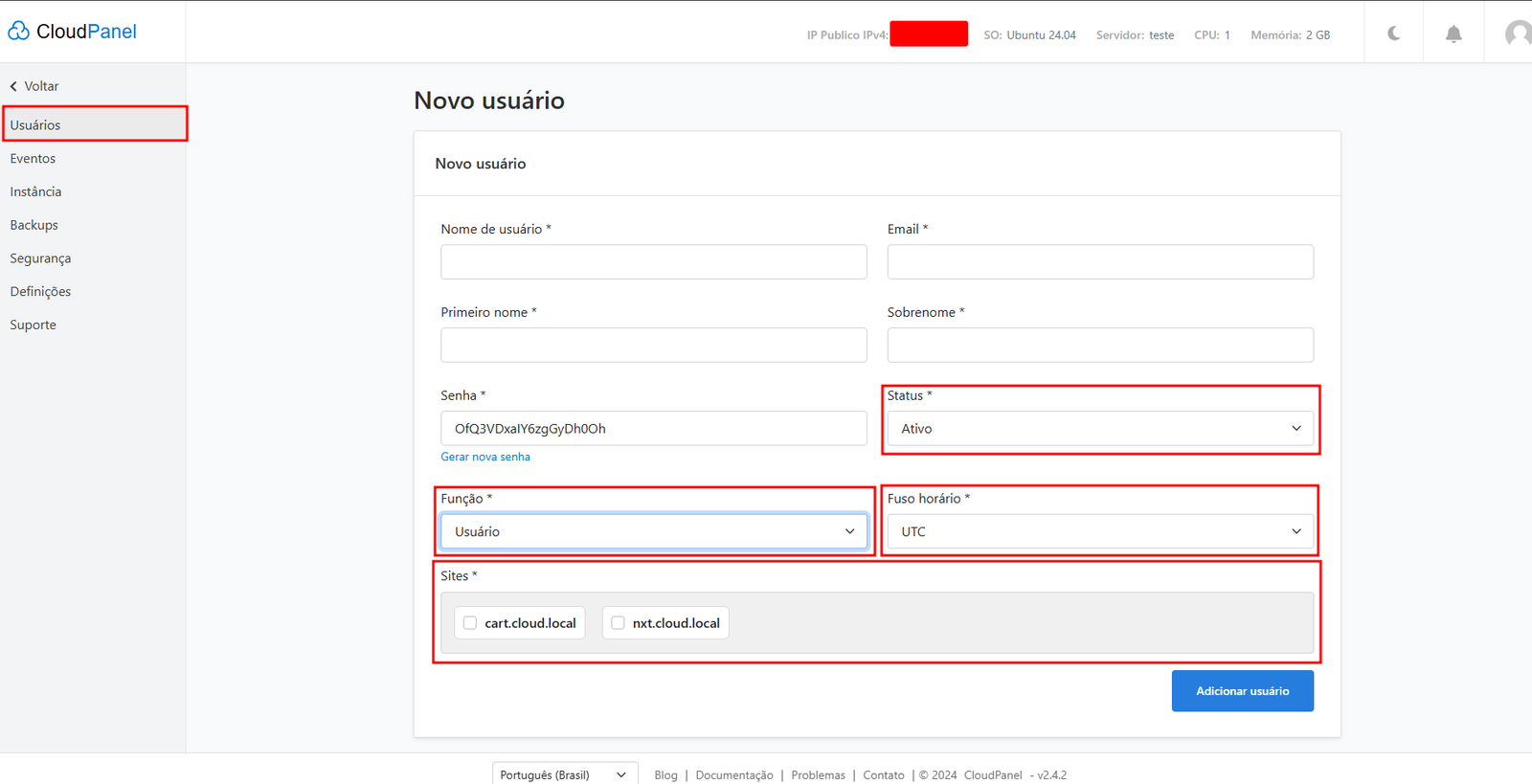Check the cart.cloud.local site checkbox

coord(470,623)
